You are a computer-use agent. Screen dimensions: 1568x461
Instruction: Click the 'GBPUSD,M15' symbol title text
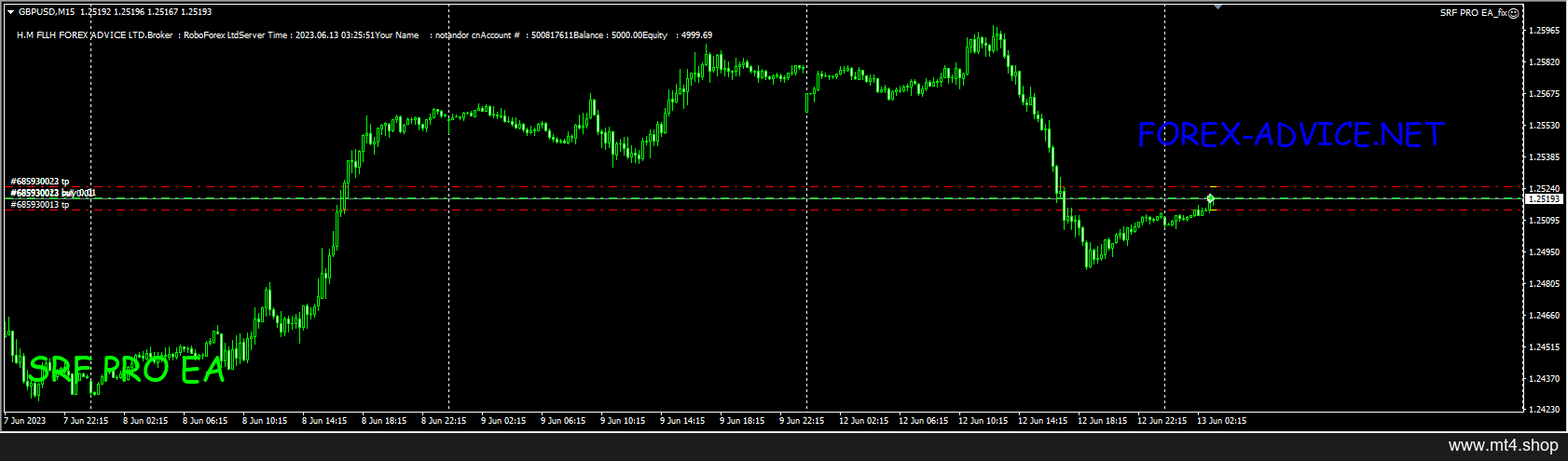[x=48, y=11]
